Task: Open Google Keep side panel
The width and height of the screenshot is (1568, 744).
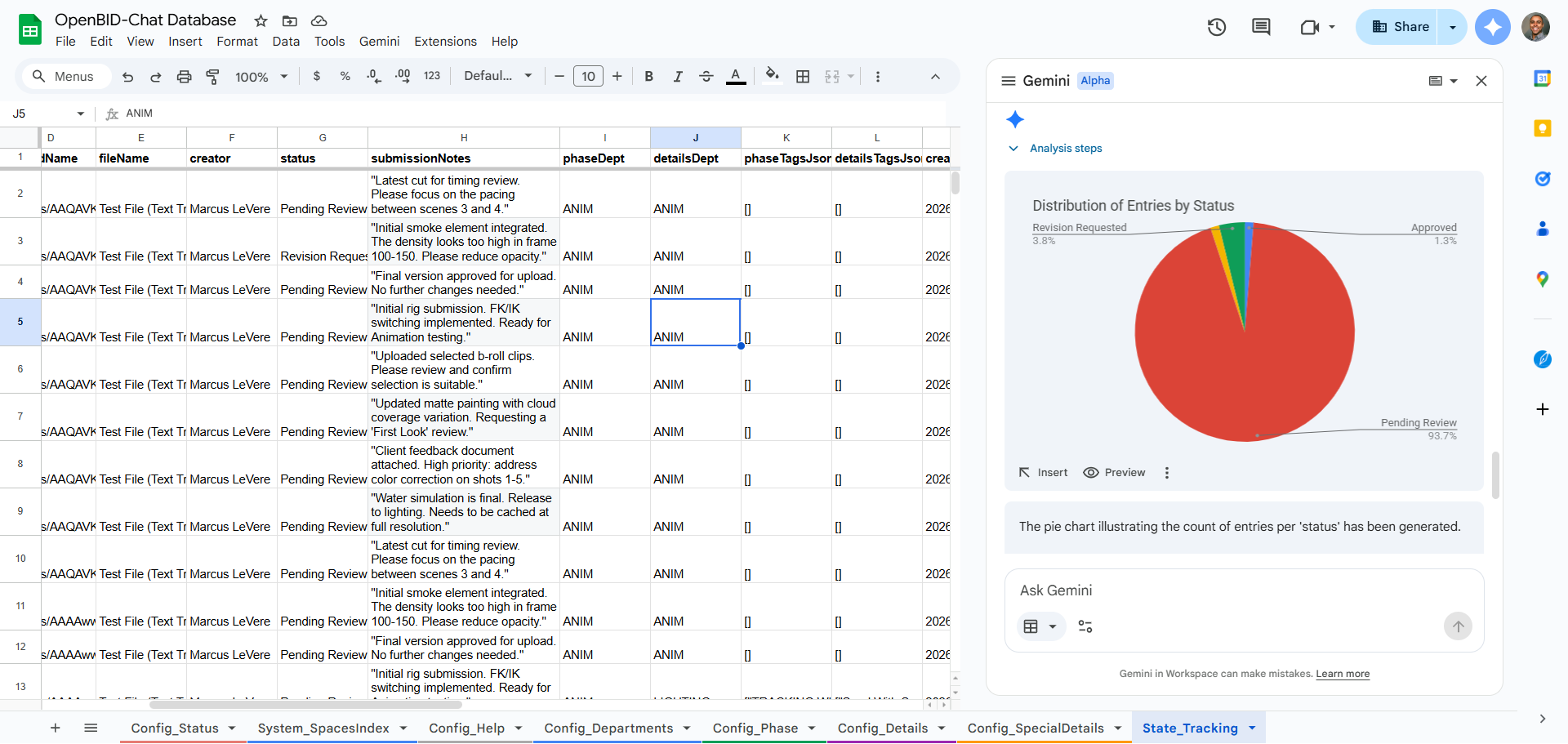Action: (x=1543, y=128)
